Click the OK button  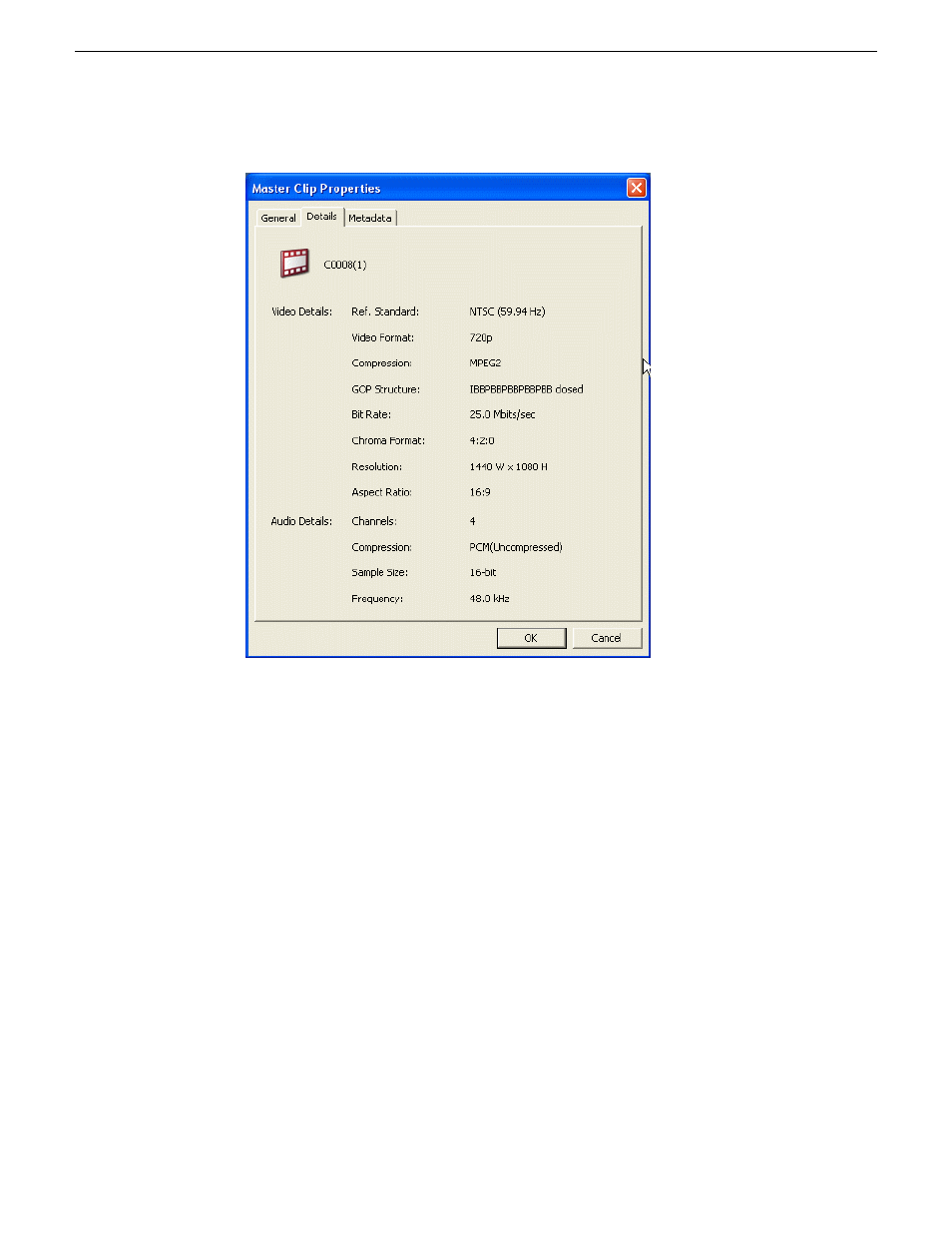(531, 638)
